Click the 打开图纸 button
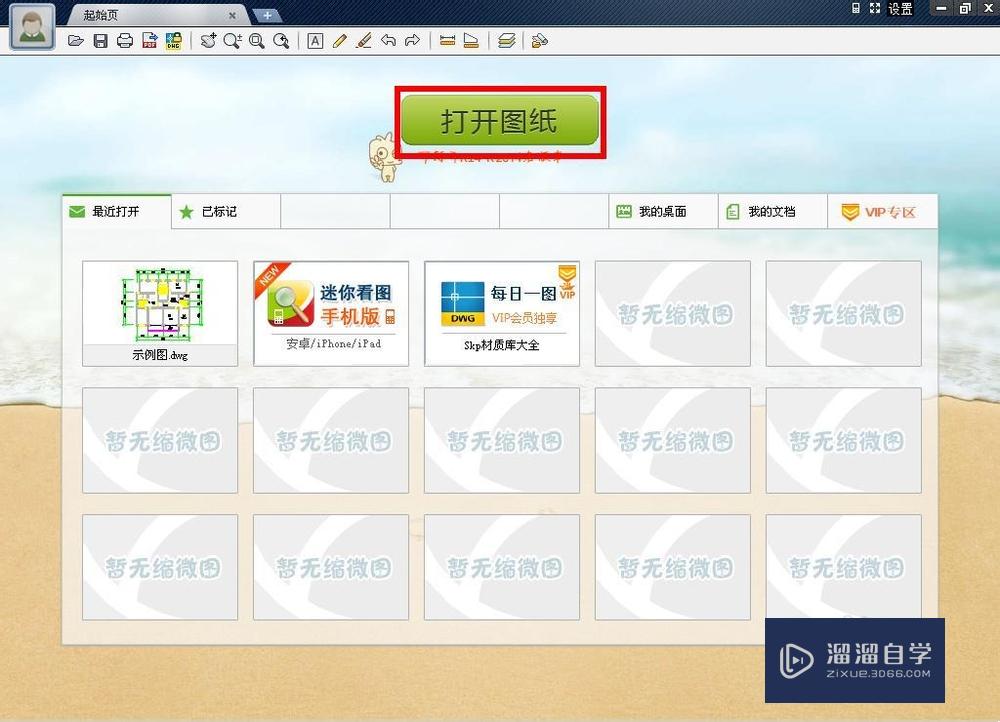The image size is (1000, 722). click(500, 118)
